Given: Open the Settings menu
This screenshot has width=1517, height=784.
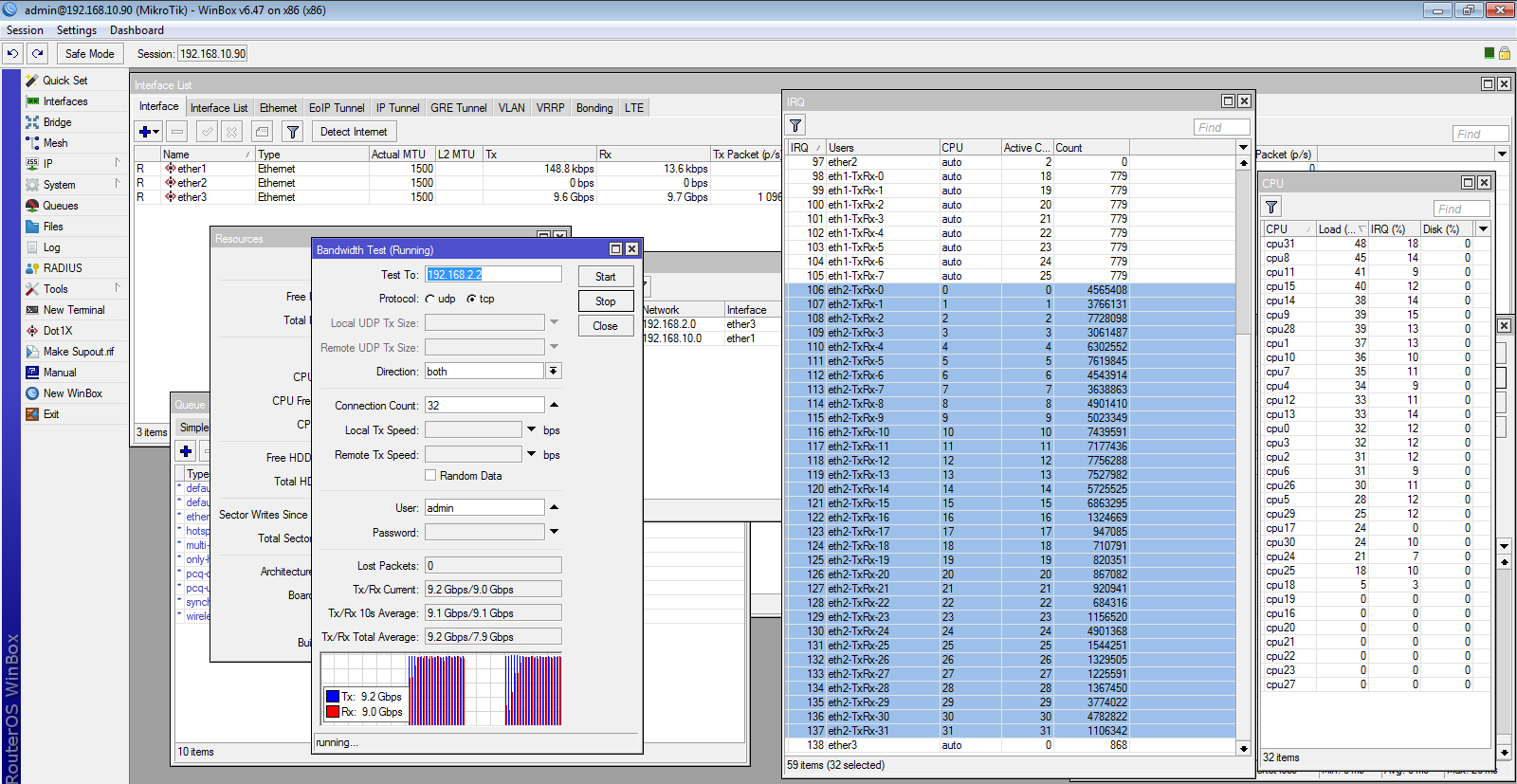Looking at the screenshot, I should pos(76,30).
